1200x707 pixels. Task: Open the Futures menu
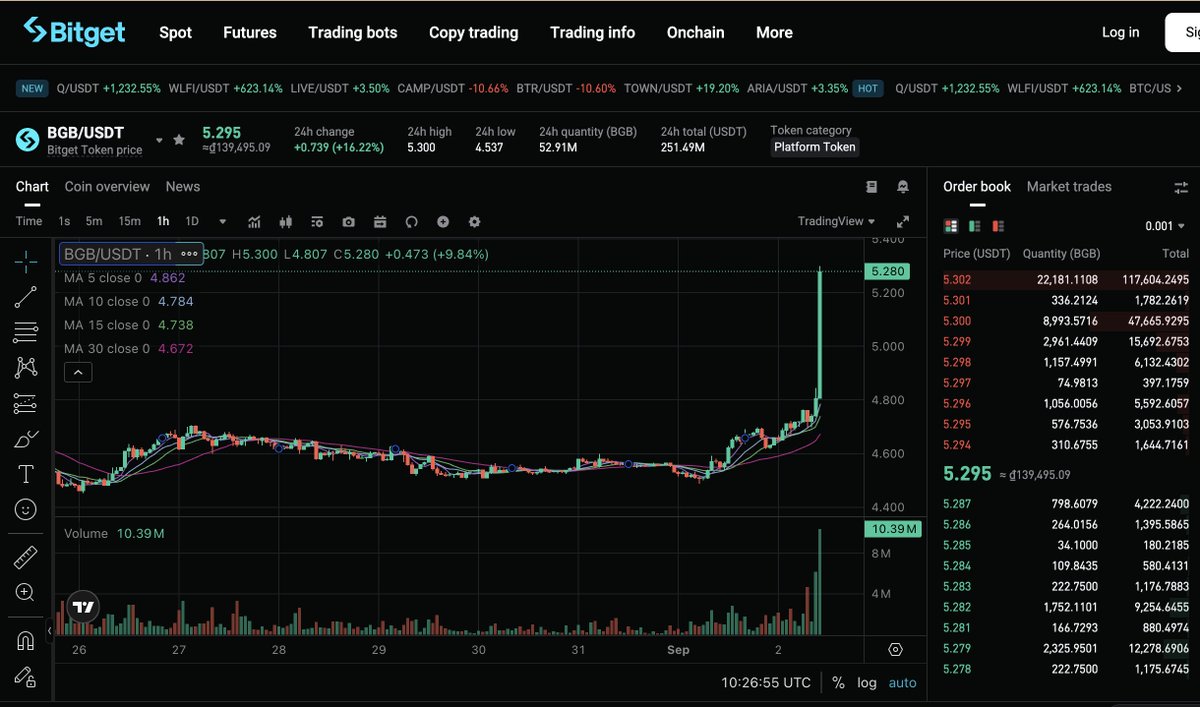point(250,32)
